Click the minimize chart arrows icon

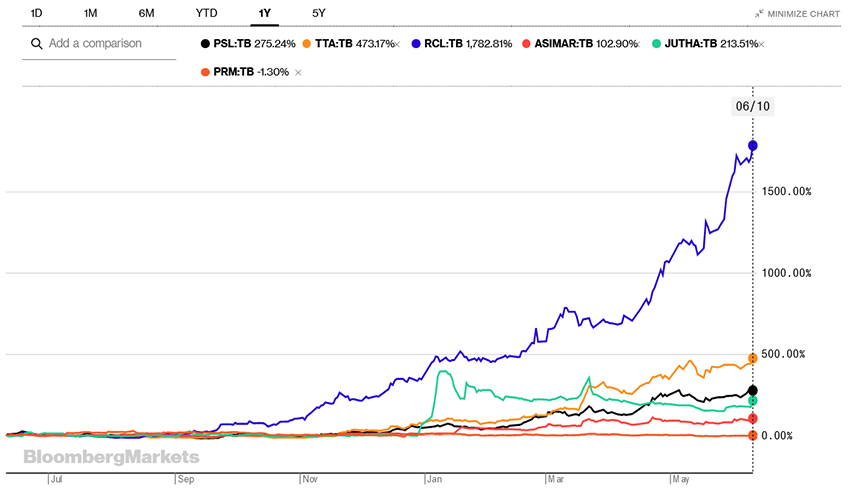pos(760,15)
